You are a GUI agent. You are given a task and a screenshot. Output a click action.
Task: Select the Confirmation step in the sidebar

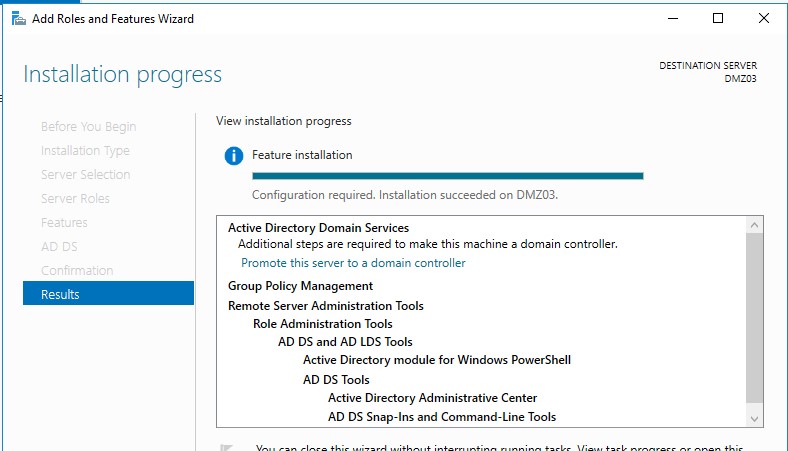(77, 270)
